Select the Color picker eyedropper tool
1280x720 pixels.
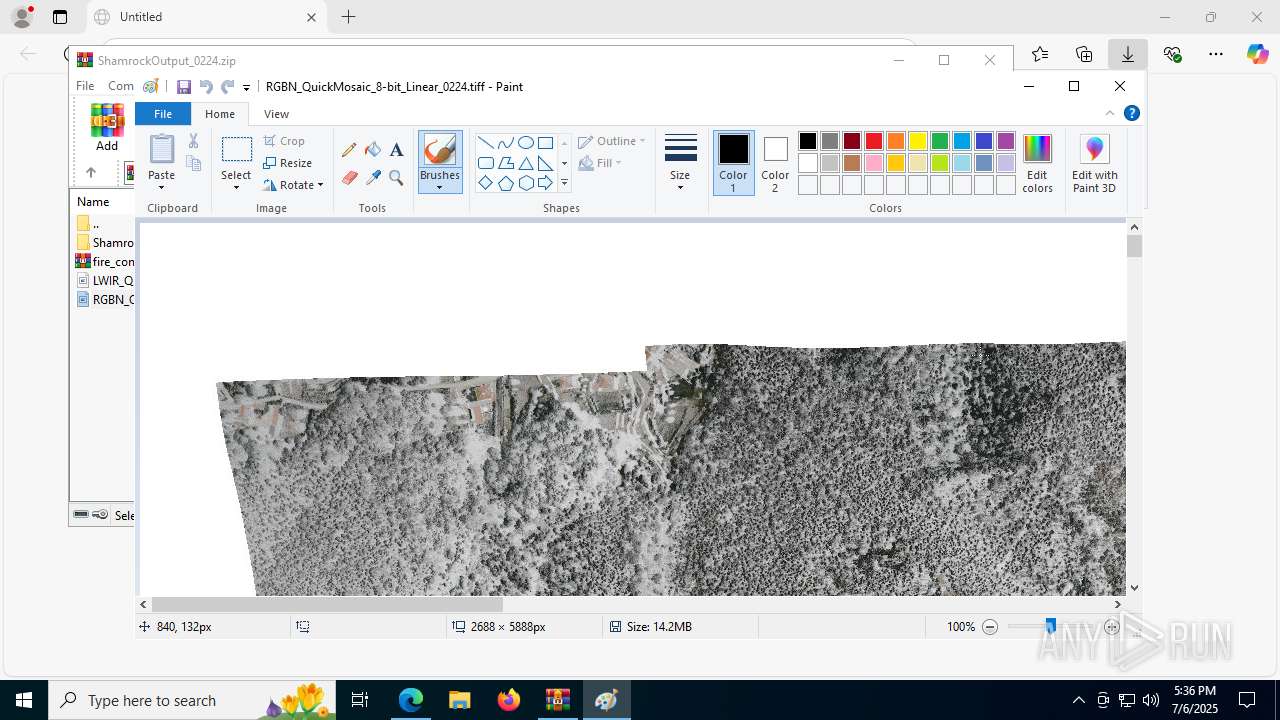pos(373,178)
